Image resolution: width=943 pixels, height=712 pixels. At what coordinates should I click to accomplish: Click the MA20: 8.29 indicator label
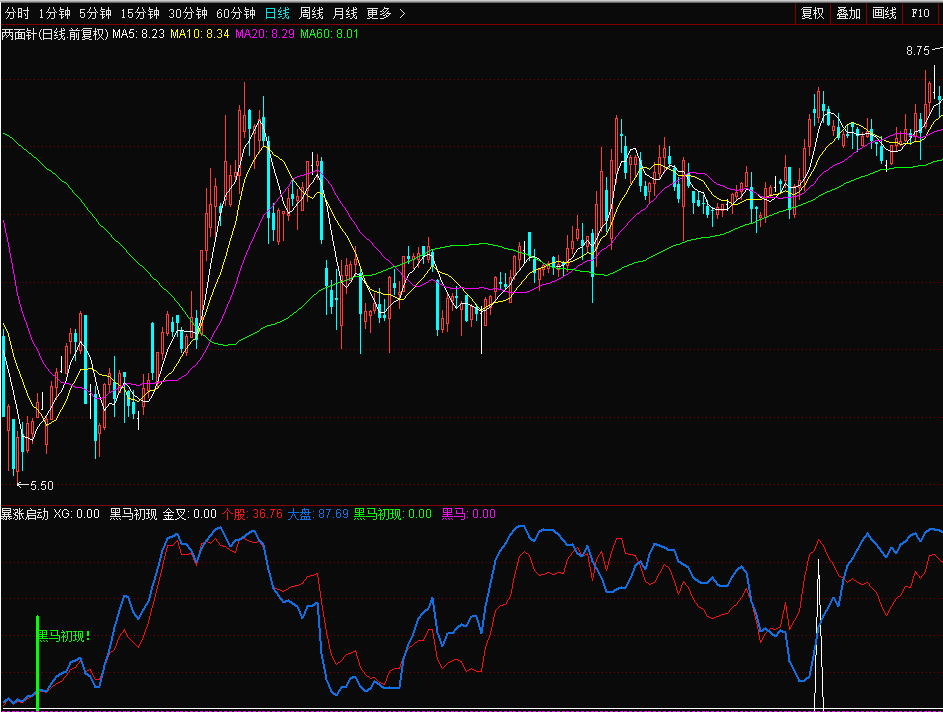[265, 34]
